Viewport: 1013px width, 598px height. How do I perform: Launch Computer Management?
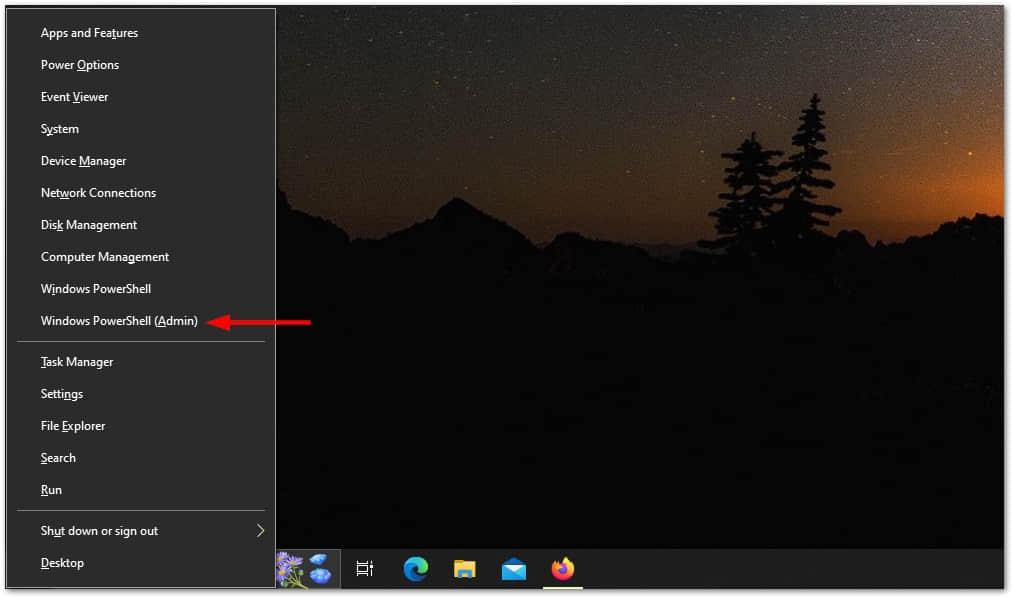coord(105,257)
